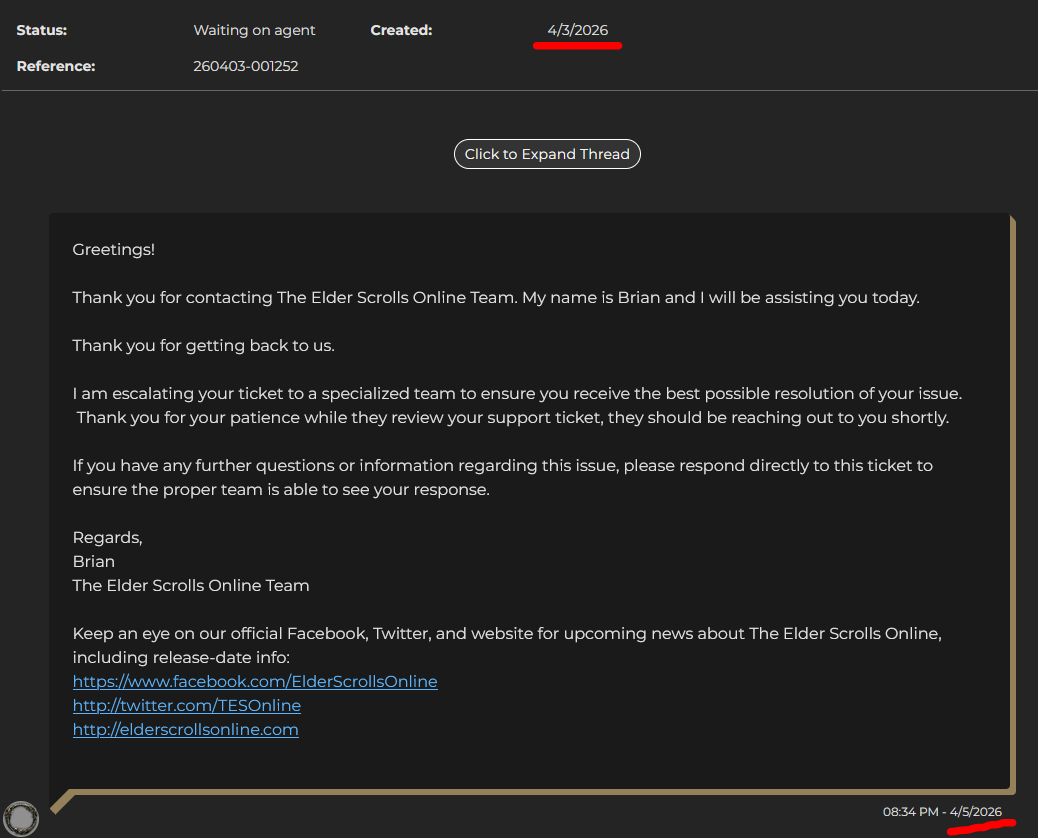Open the twitter.com/TESOnline link
The width and height of the screenshot is (1038, 838).
[x=187, y=705]
